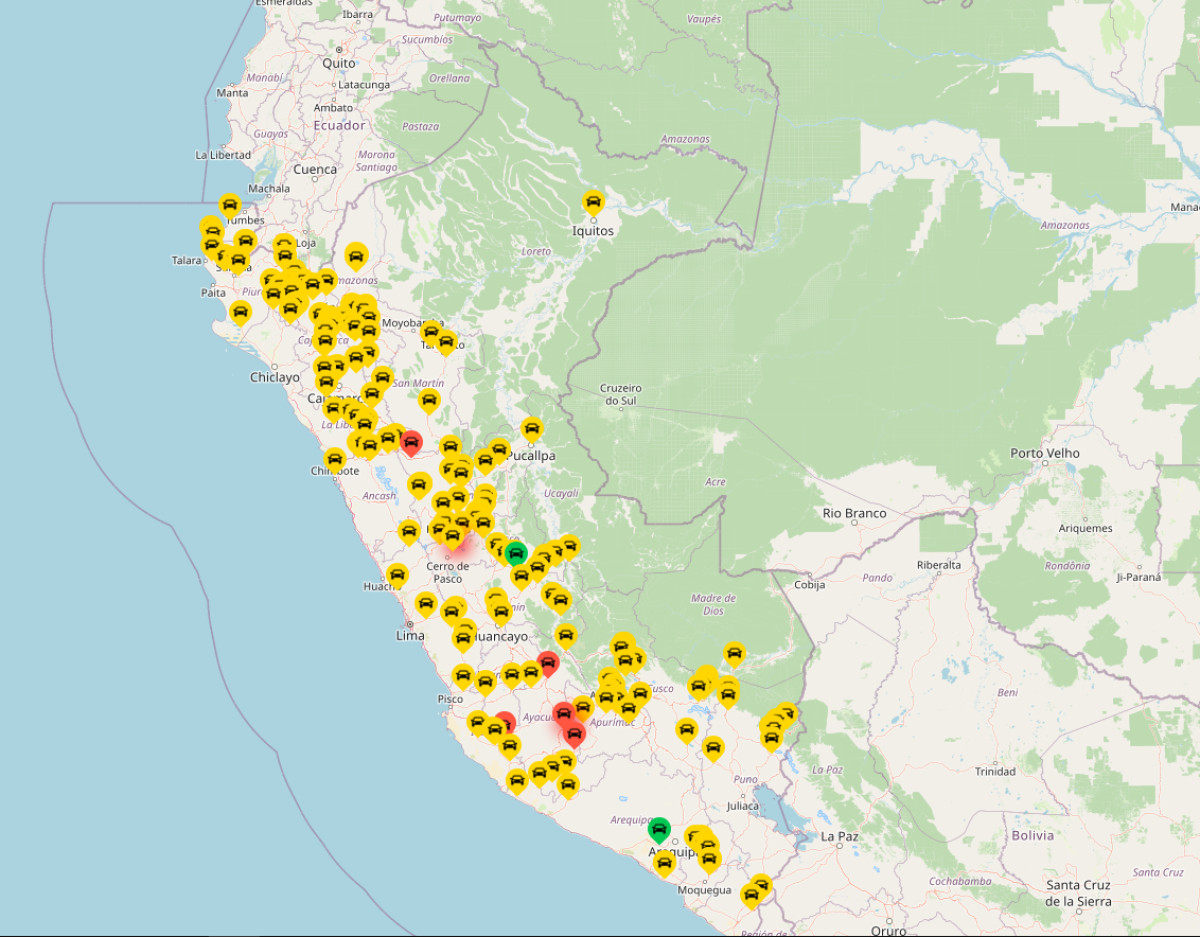Click the Quito city label
The image size is (1200, 937).
coord(338,63)
